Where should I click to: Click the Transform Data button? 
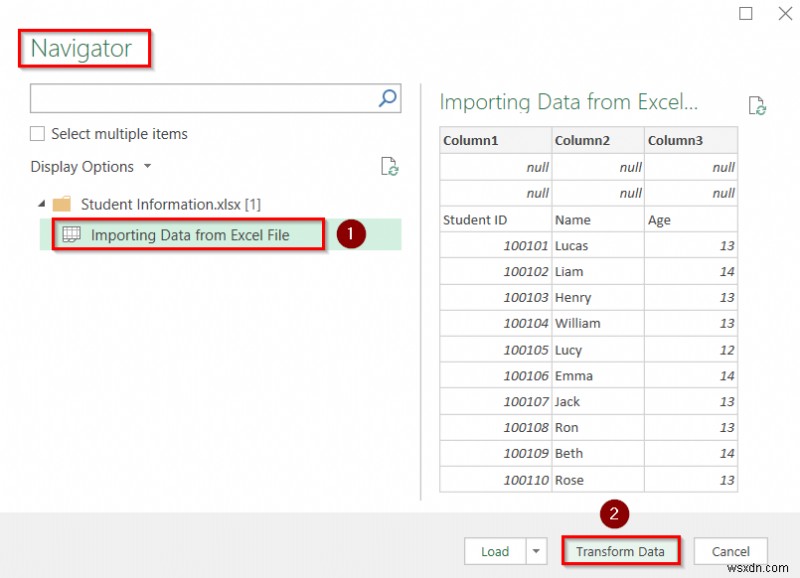pyautogui.click(x=621, y=551)
